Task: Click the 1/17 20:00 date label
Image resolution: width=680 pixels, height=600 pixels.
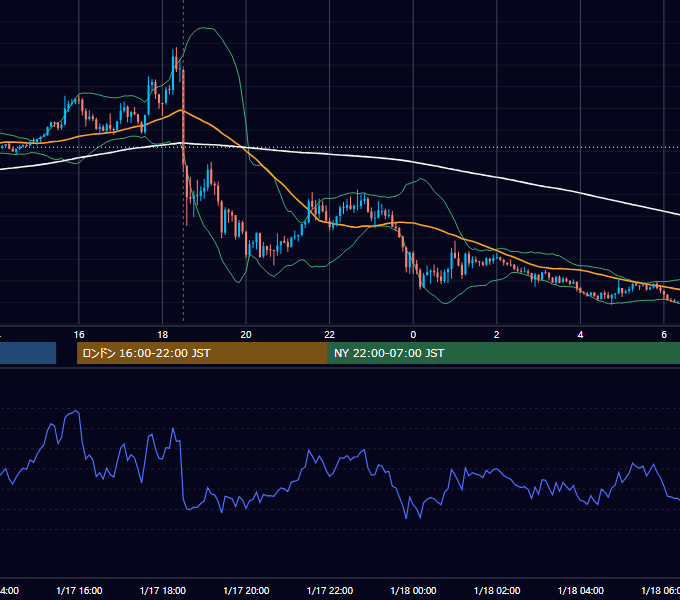Action: point(246,590)
